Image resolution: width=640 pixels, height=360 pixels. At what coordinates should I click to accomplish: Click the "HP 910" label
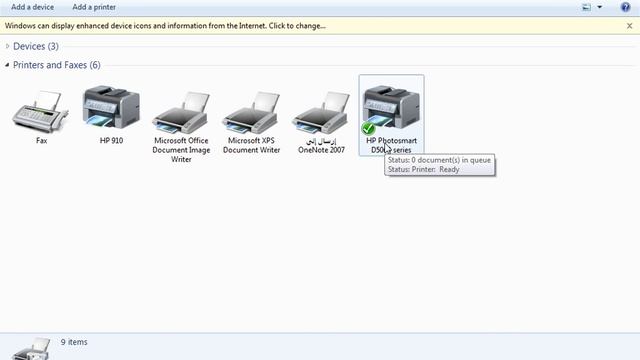tap(111, 140)
